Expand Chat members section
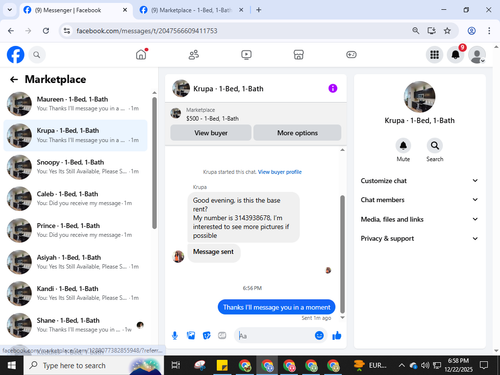Viewport: 500px width, 375px height. coord(419,200)
